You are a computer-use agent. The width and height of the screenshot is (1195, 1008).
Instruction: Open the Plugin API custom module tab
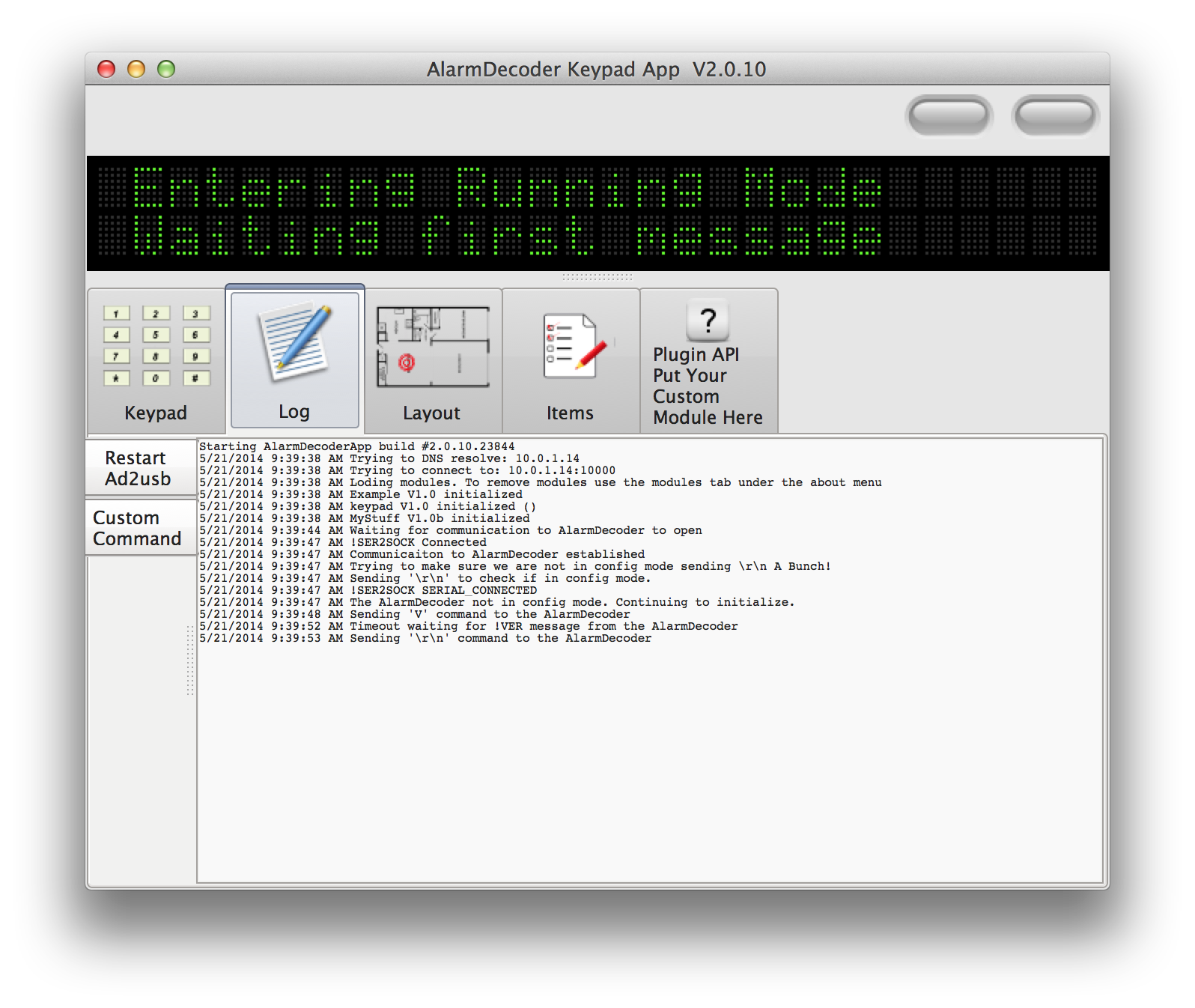[x=708, y=361]
